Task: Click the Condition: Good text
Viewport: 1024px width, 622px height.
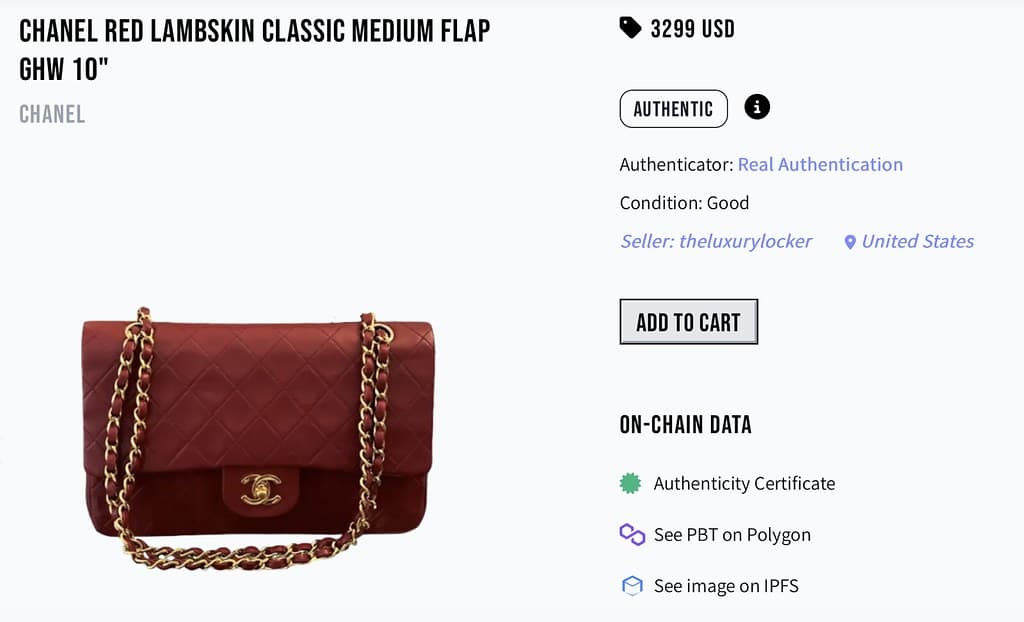Action: tap(684, 202)
